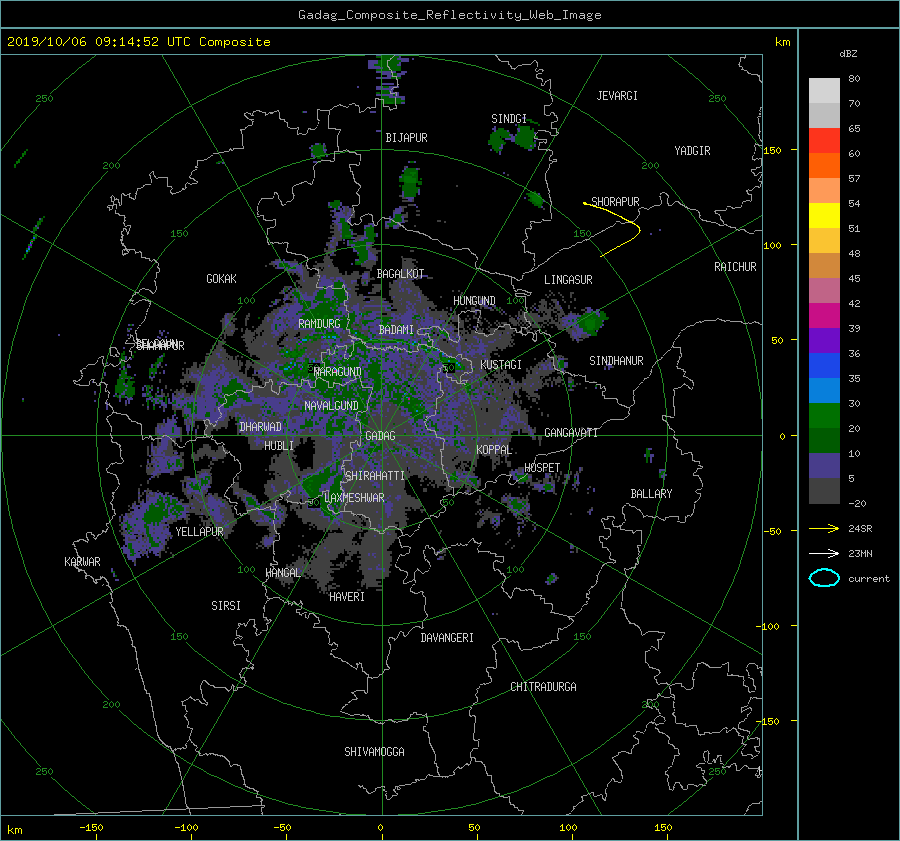Select the purple-grey 10 dBZ color swatch
This screenshot has height=841, width=900.
pos(824,466)
